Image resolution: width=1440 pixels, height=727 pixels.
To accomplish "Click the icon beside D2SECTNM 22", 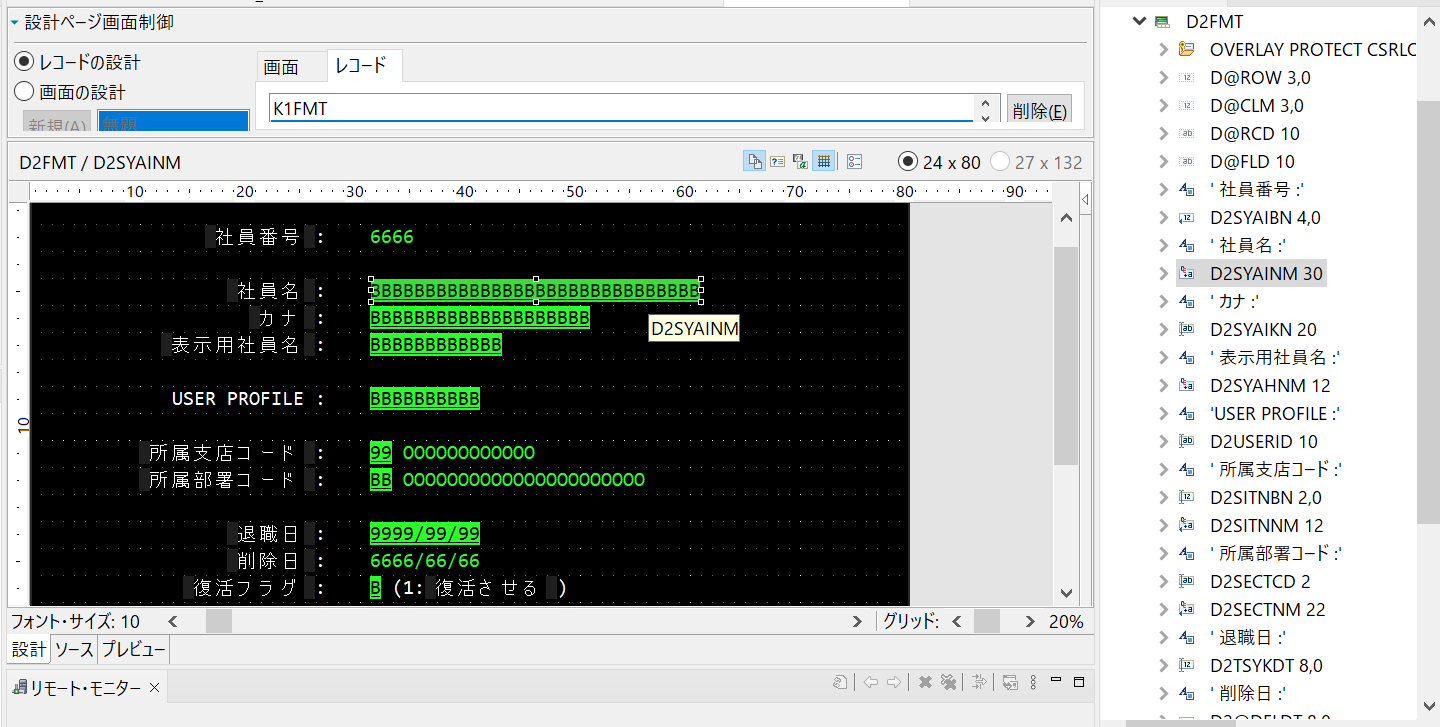I will (1187, 609).
